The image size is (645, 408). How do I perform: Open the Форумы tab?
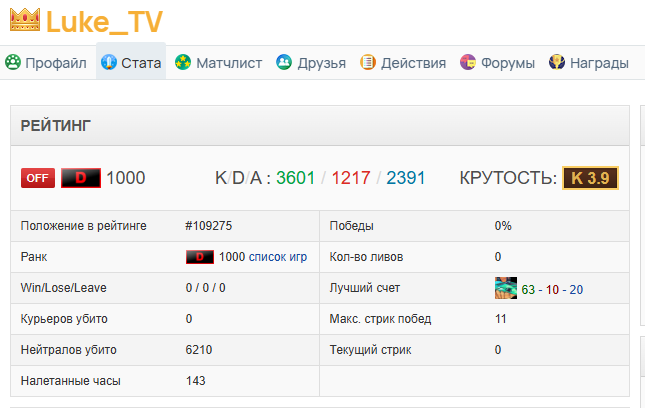click(497, 63)
